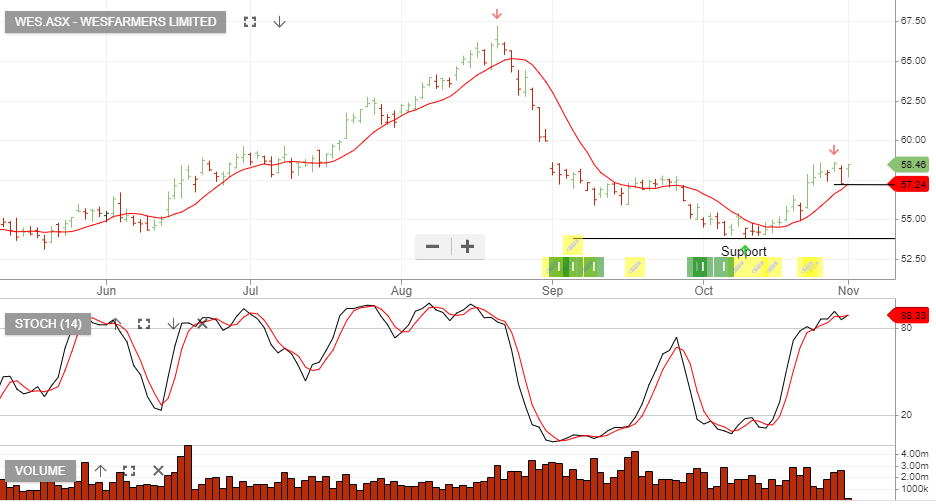Click the 4.00m volume axis label
The height and width of the screenshot is (504, 936).
[915, 454]
